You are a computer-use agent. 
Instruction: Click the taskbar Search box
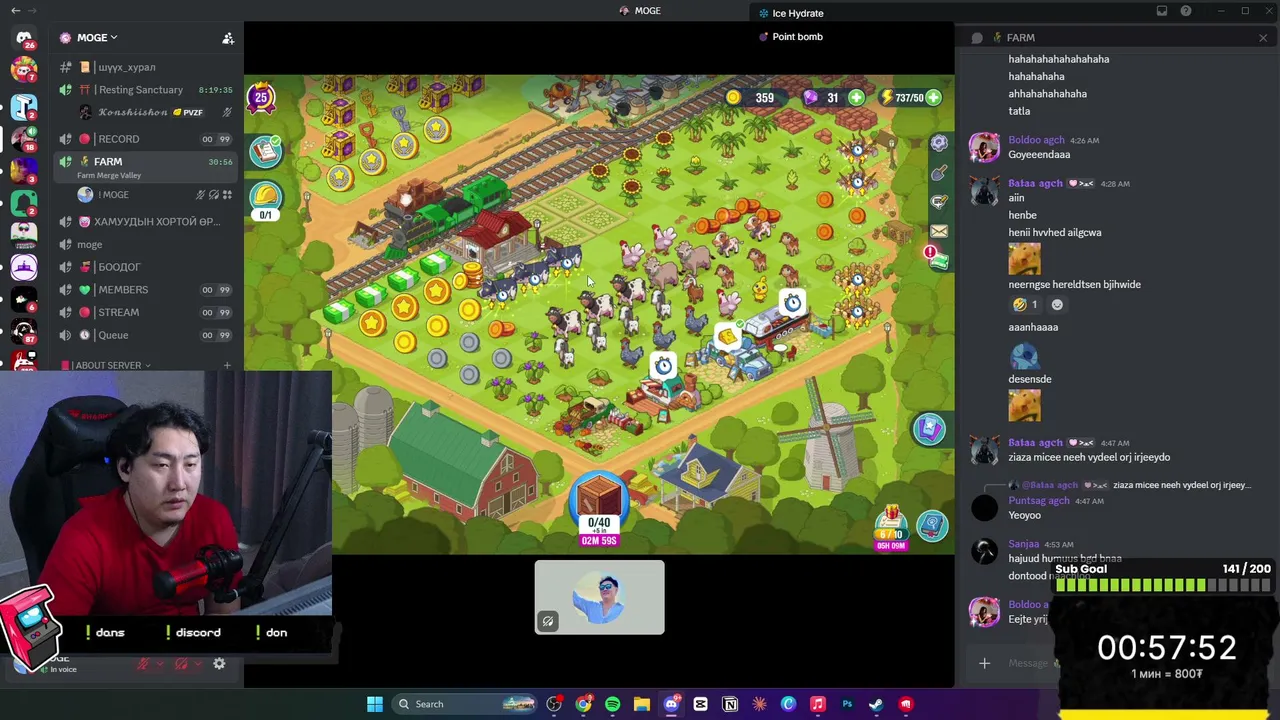[x=467, y=704]
